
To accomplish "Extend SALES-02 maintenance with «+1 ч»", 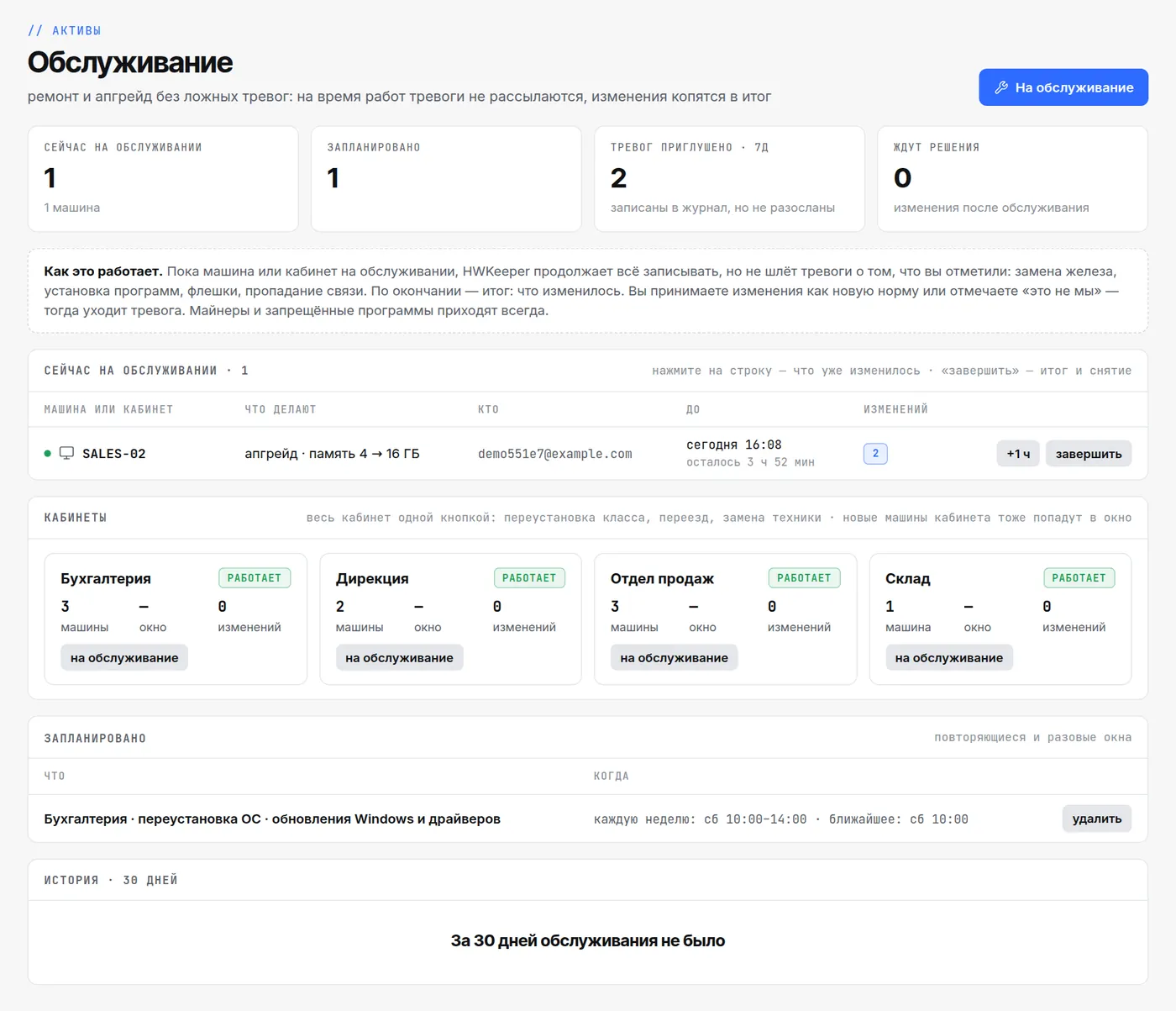I will (1018, 454).
